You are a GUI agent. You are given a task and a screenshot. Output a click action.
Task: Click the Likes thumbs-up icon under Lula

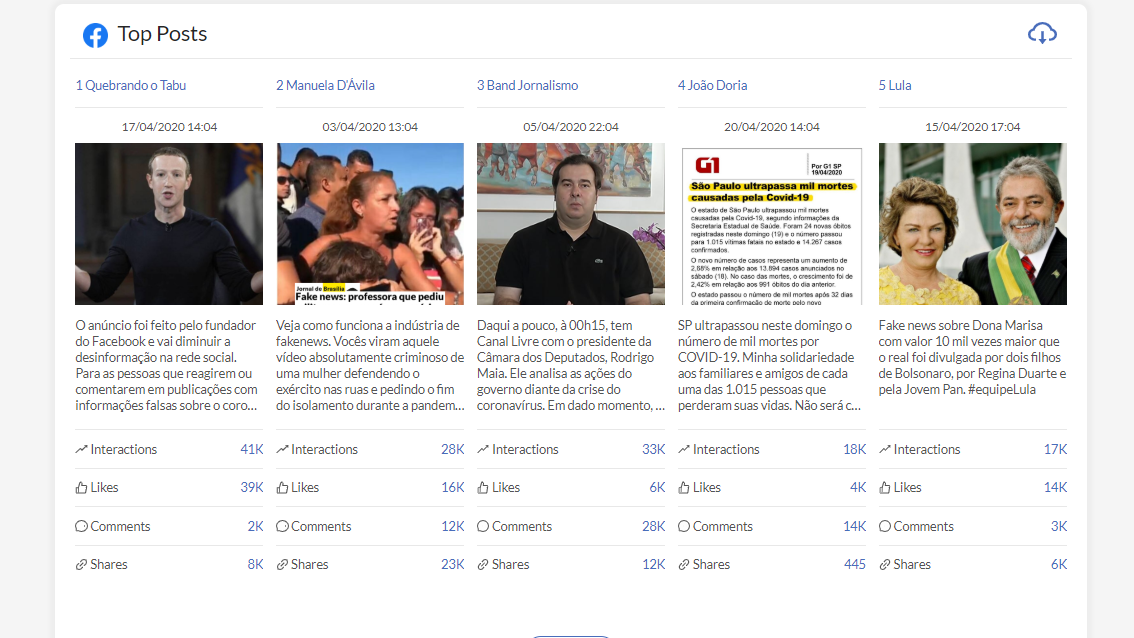click(885, 488)
